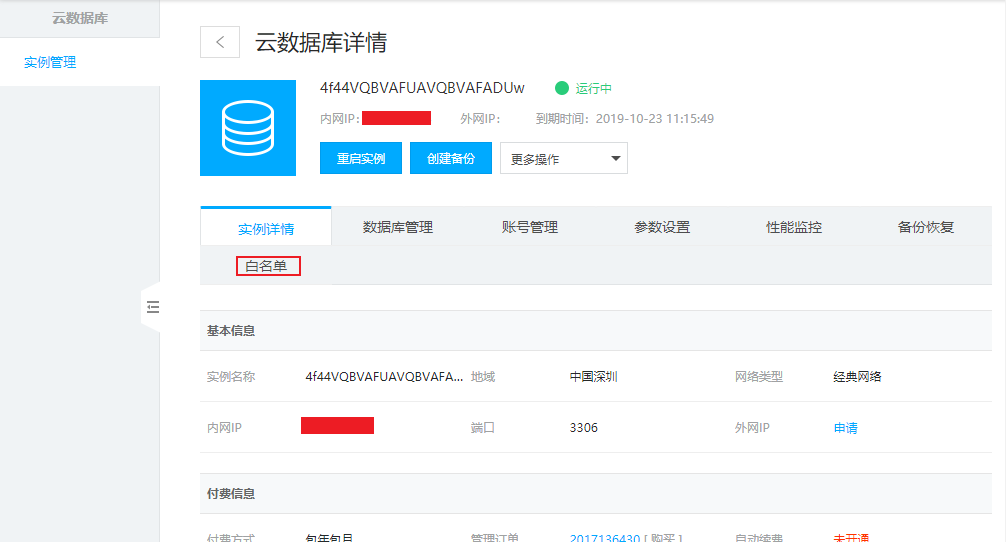View the 性能监控 tab
The width and height of the screenshot is (1006, 542).
pos(793,227)
